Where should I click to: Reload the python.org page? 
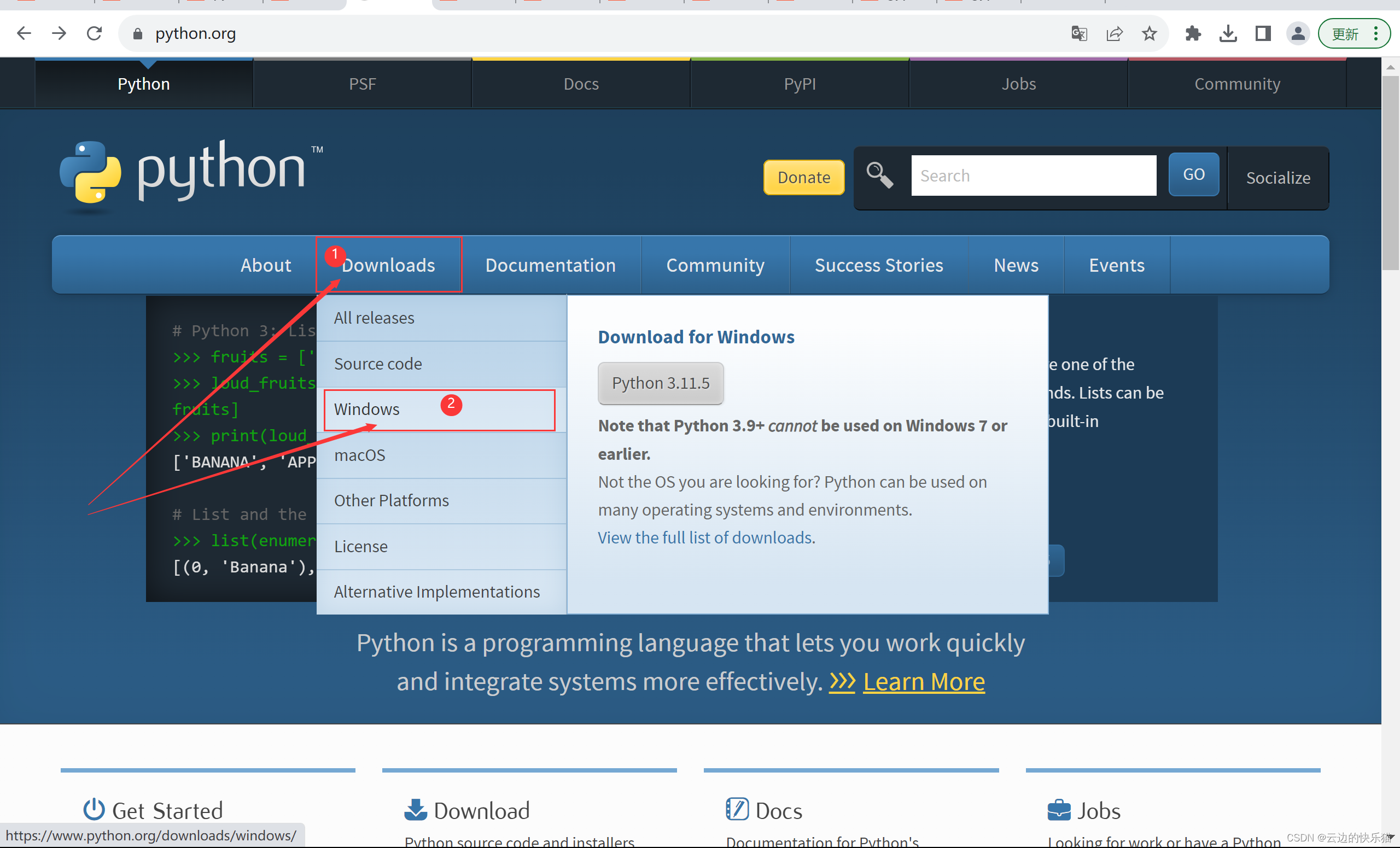(94, 33)
